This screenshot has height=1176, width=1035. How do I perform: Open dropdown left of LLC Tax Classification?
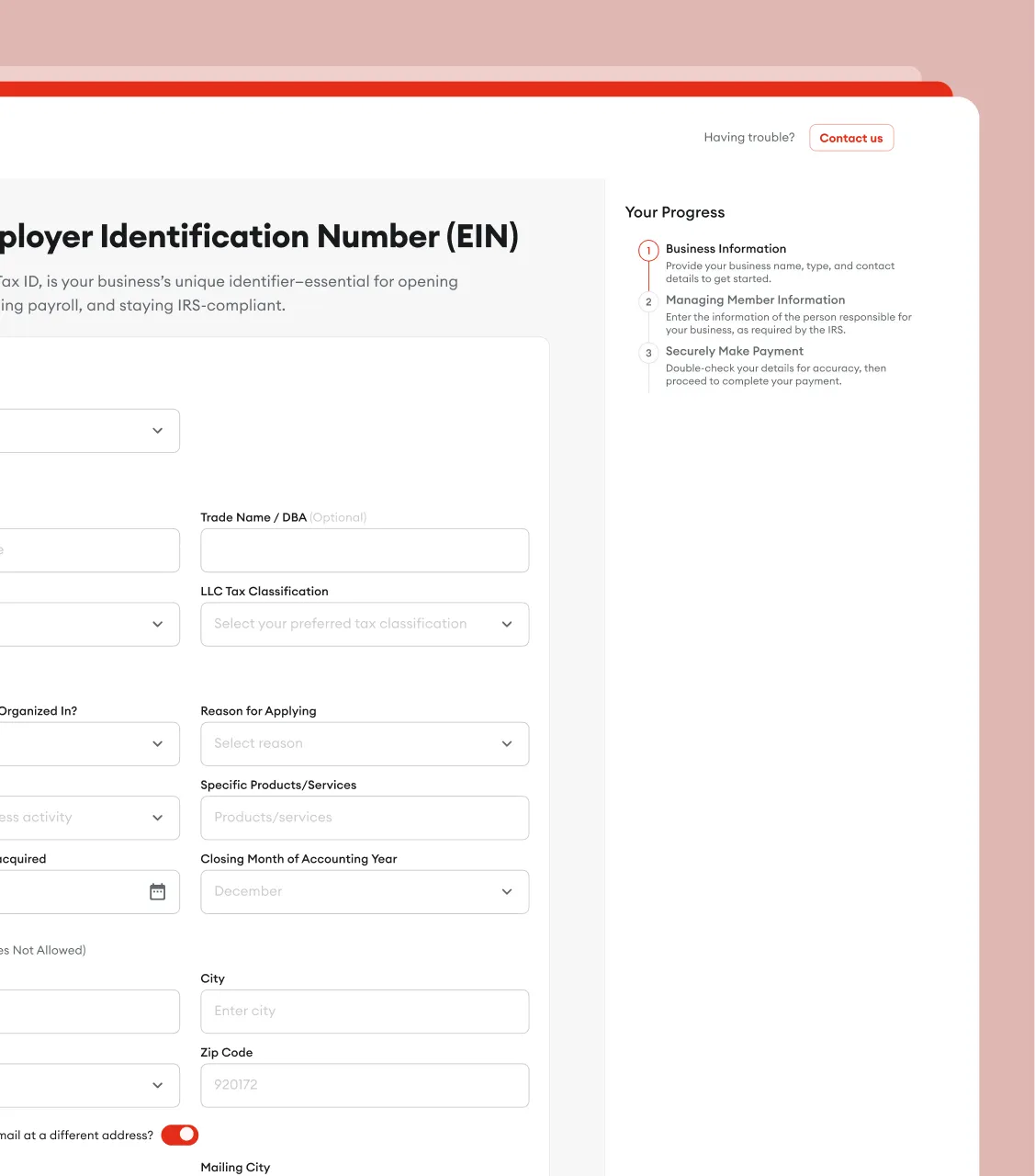point(89,624)
